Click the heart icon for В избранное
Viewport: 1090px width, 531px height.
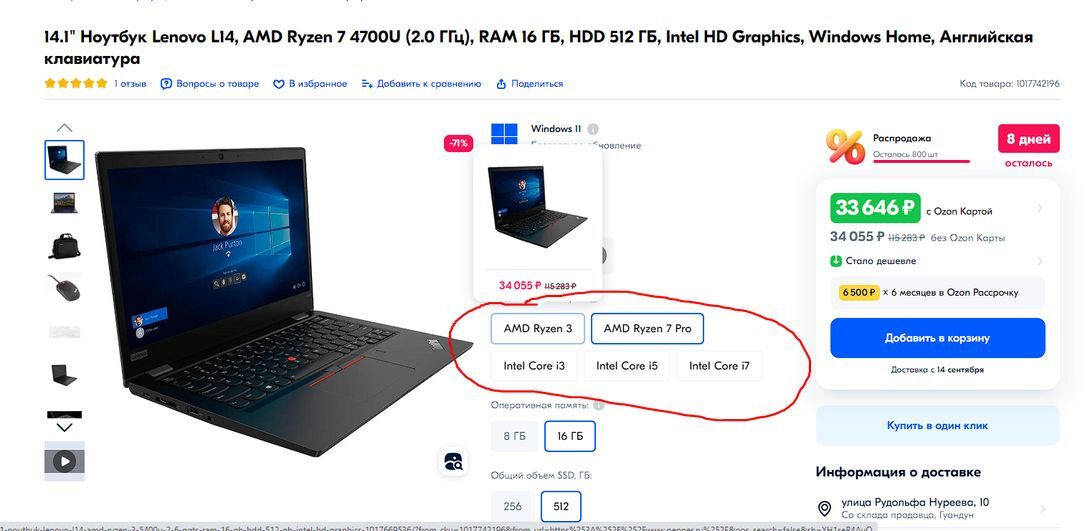point(278,84)
